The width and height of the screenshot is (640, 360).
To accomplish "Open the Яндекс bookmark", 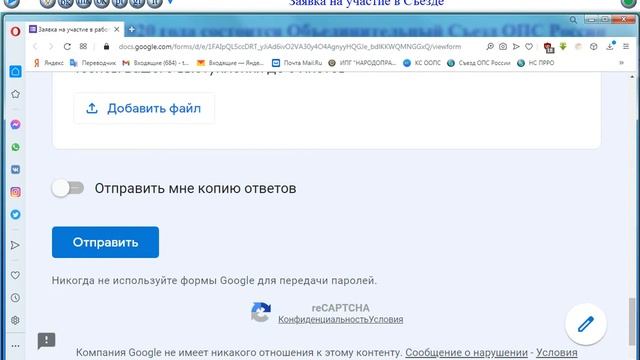I will [49, 63].
